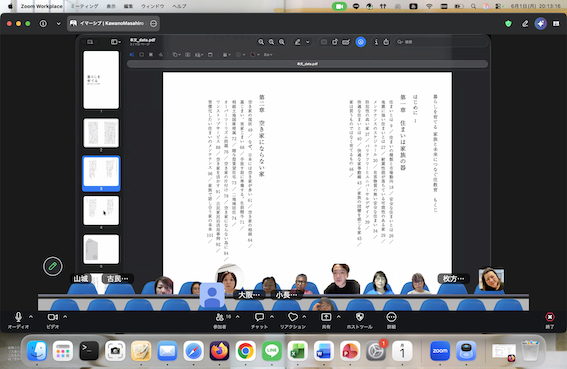Open the sidebar view dropdown in Preview
The height and width of the screenshot is (369, 567).
(116, 42)
